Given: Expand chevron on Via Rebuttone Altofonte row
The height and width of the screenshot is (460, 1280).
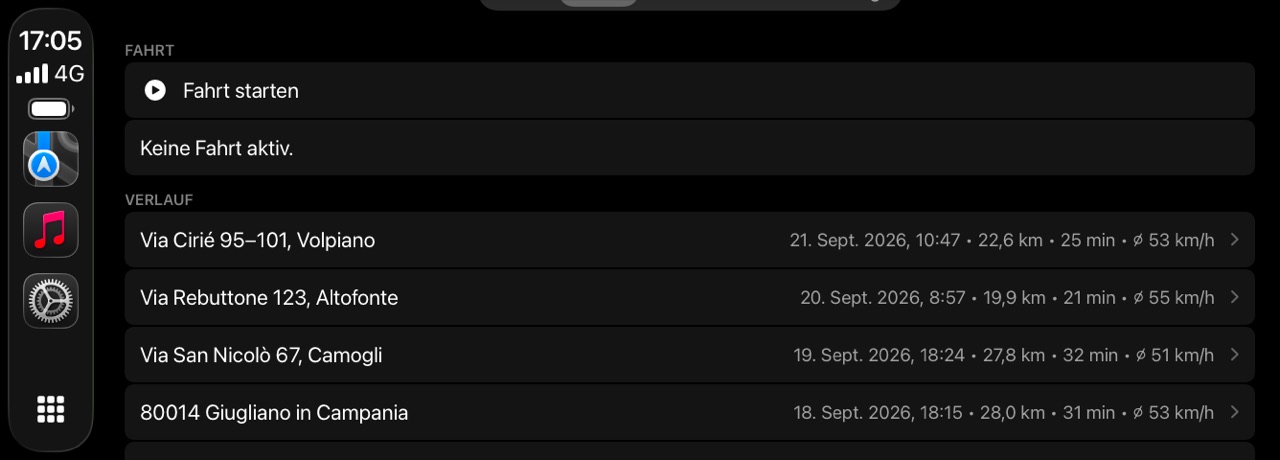Looking at the screenshot, I should click(1235, 298).
